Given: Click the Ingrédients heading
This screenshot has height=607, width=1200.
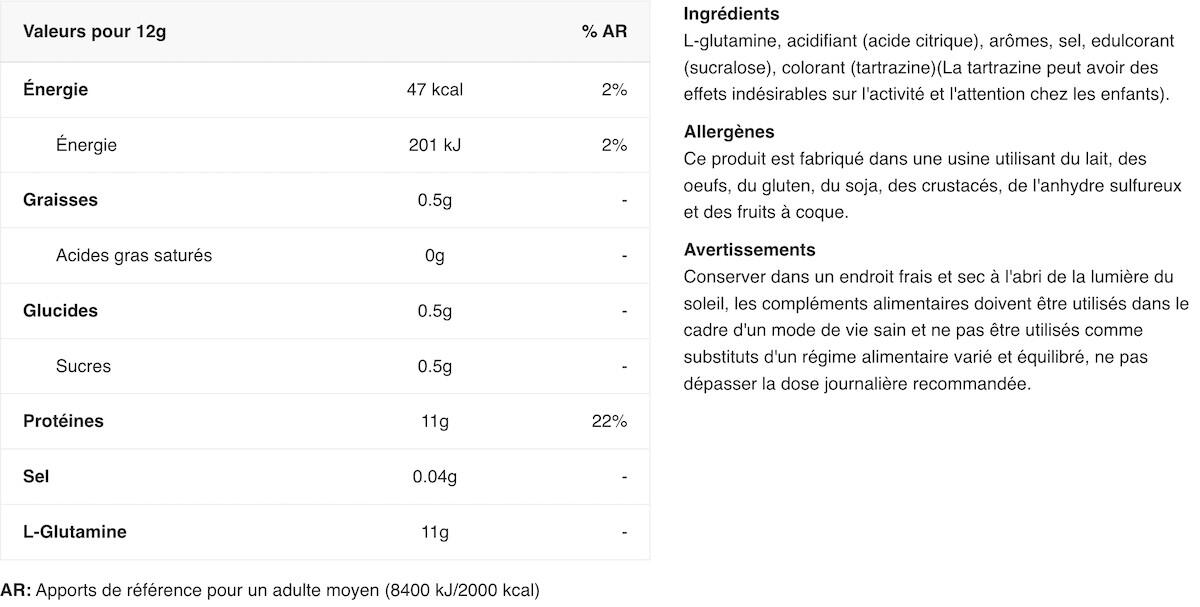Looking at the screenshot, I should click(x=732, y=14).
